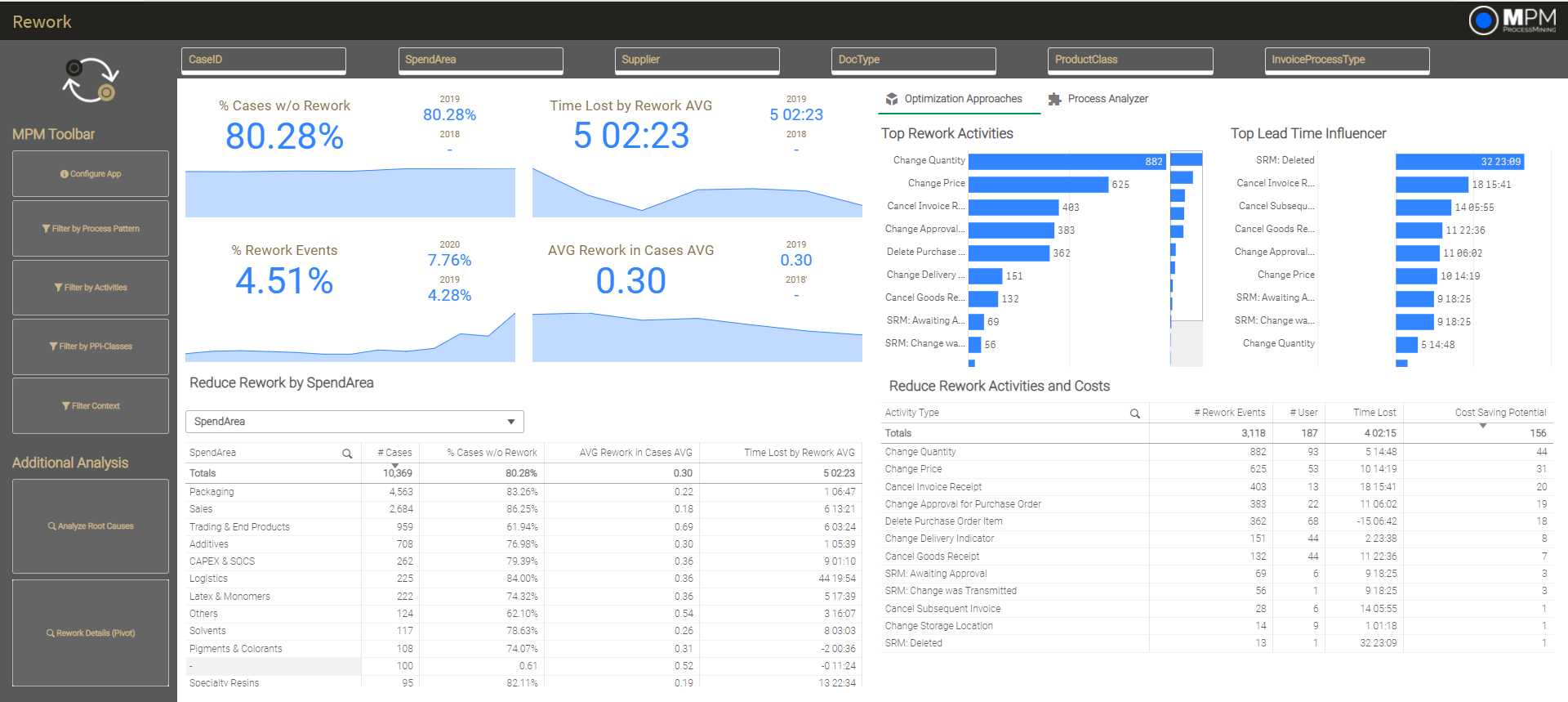
Task: Click the 2020 rework events value 7.76%
Action: [x=449, y=261]
